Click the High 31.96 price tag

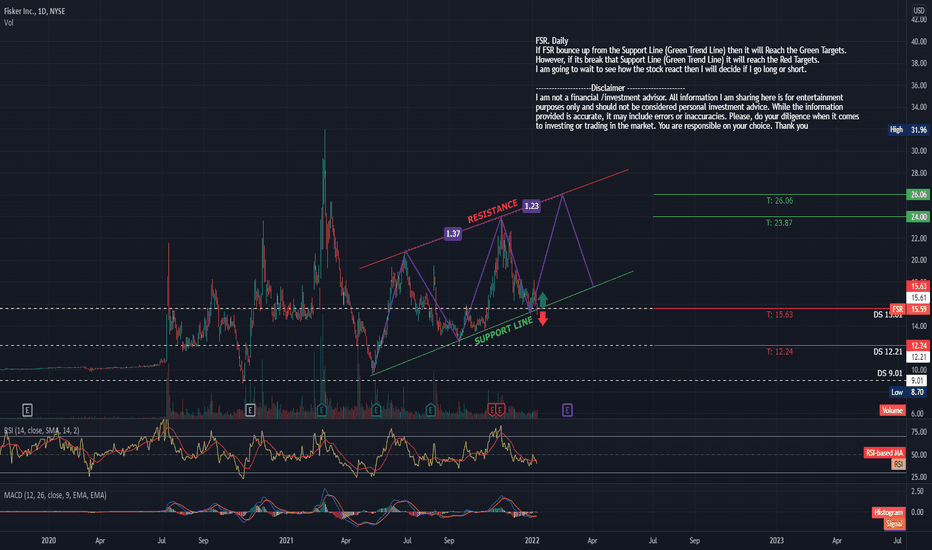[x=909, y=130]
